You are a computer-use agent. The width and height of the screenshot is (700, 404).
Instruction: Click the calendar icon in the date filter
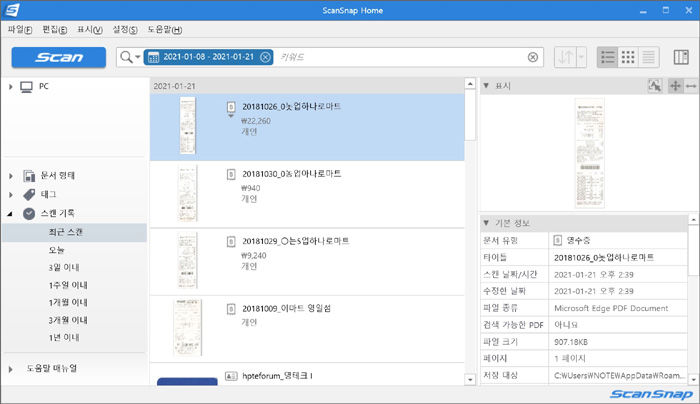(154, 57)
